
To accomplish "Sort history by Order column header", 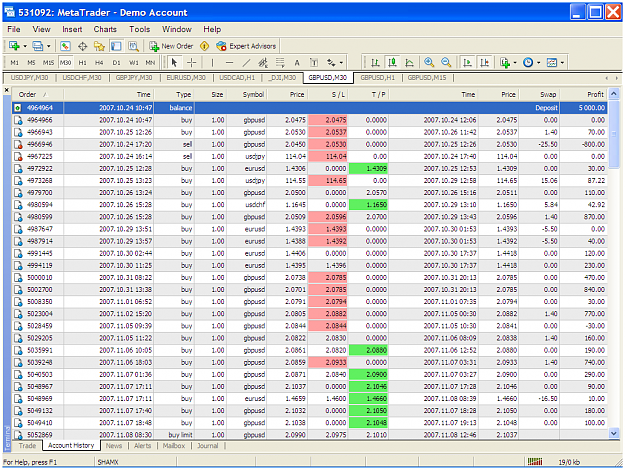I will pyautogui.click(x=38, y=94).
